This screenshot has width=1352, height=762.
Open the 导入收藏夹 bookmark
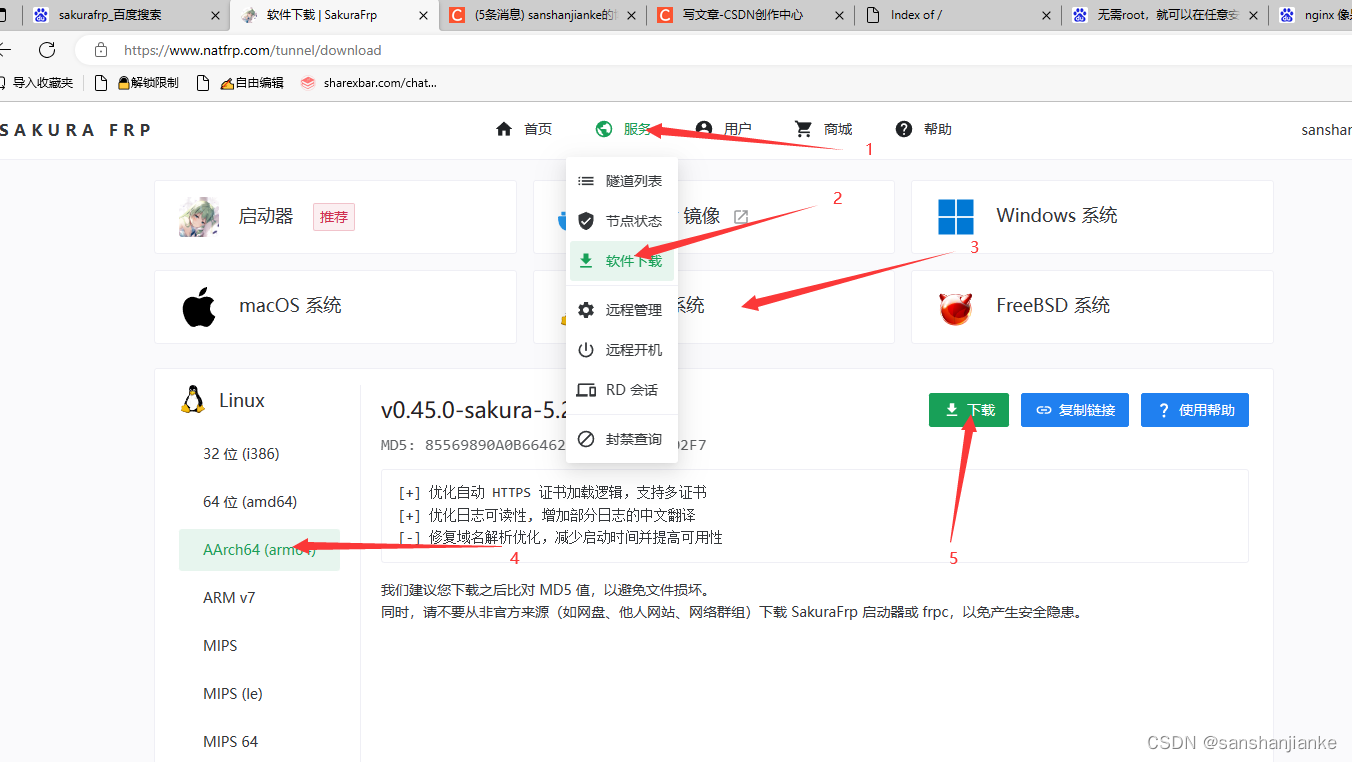(x=36, y=83)
